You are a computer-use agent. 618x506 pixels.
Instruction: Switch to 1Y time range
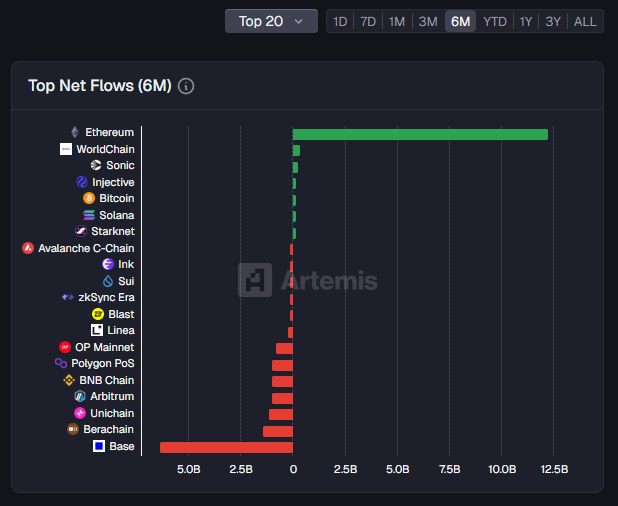click(526, 21)
